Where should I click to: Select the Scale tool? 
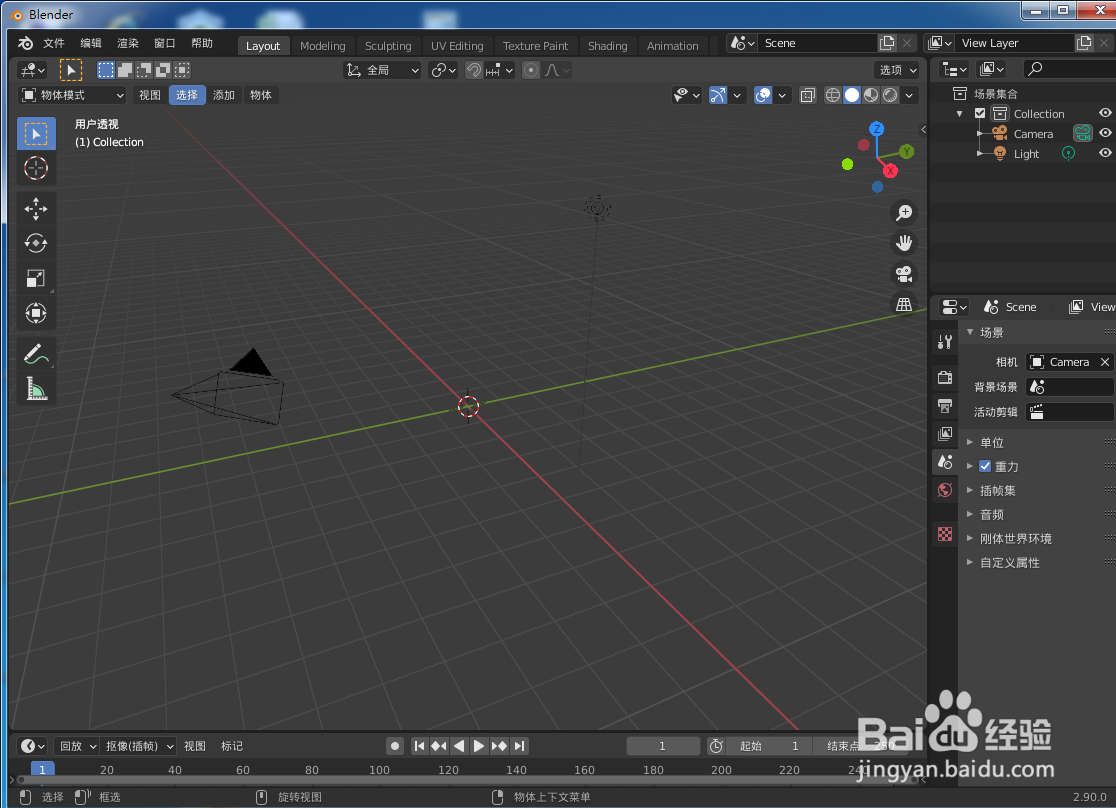[36, 278]
